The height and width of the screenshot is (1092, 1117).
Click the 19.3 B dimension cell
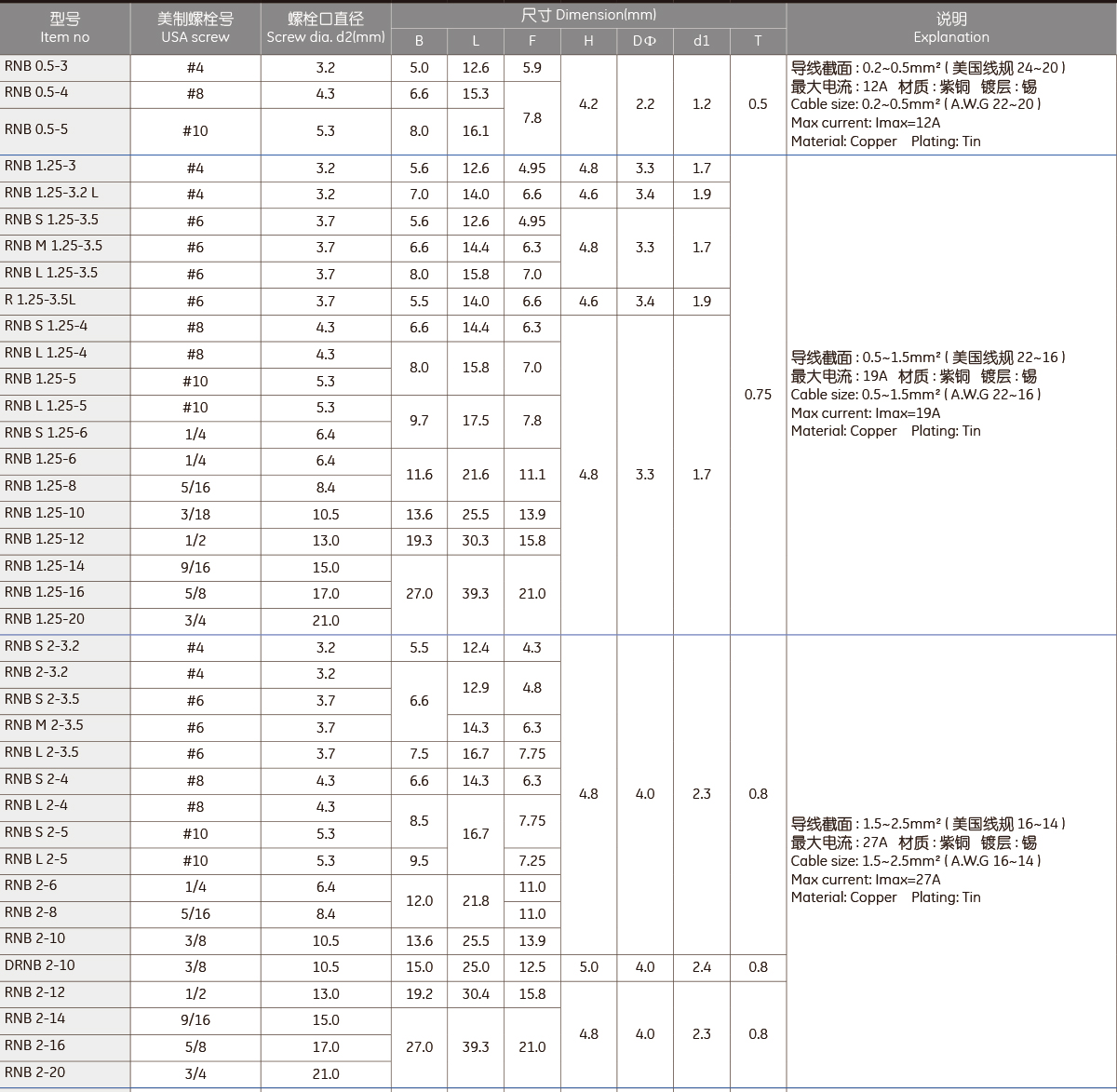point(419,540)
